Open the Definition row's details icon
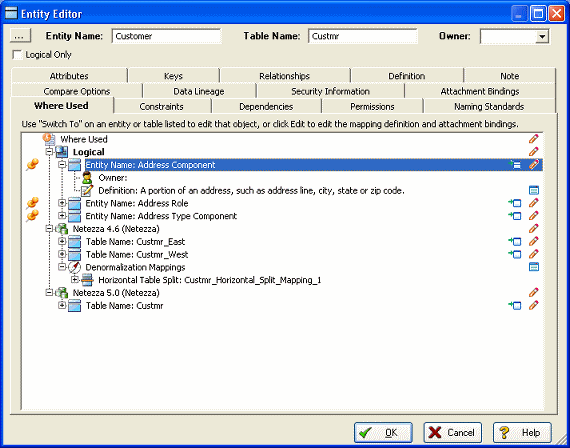The width and height of the screenshot is (570, 448). (533, 190)
